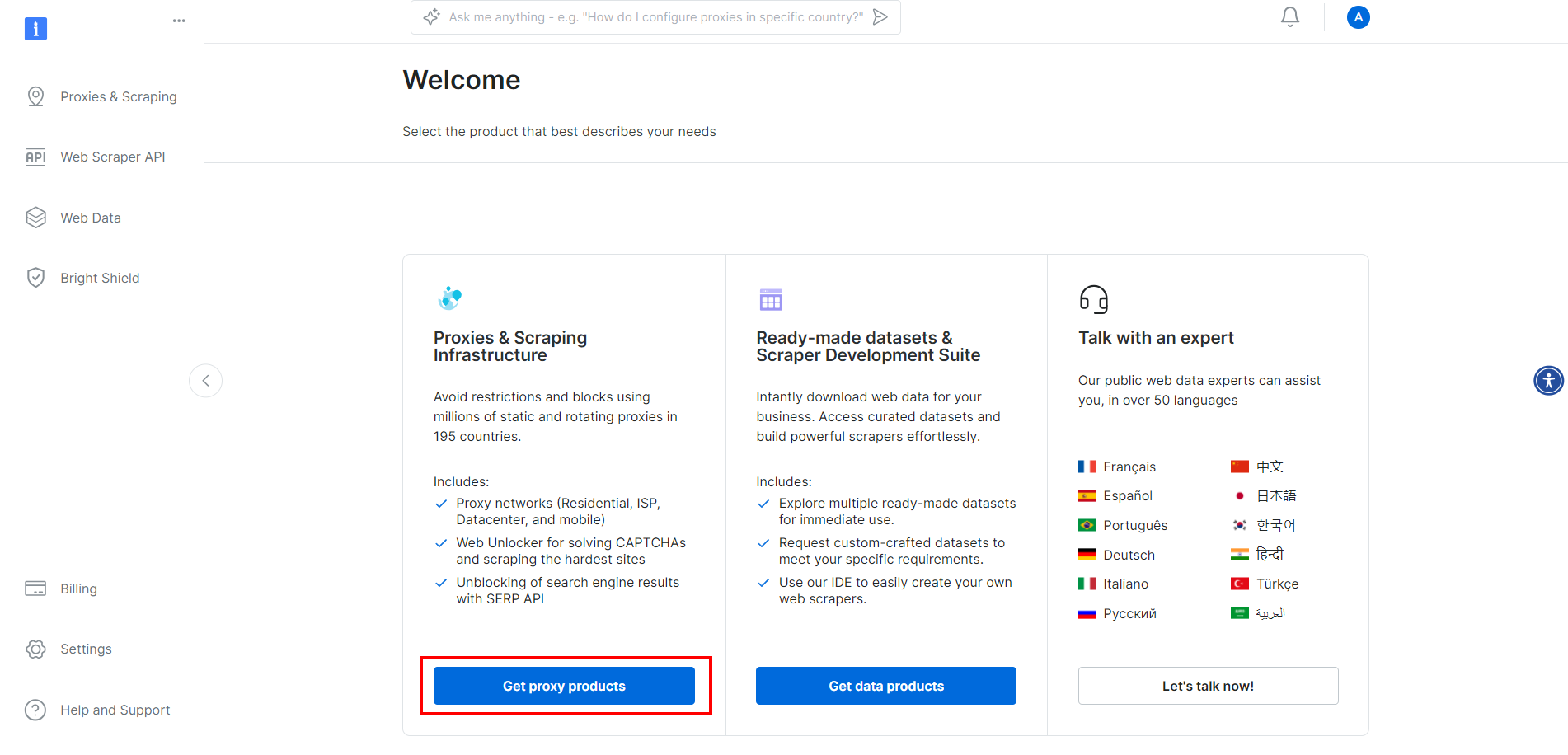Click the Ask me anything search field
The height and width of the screenshot is (755, 1568).
pos(655,16)
